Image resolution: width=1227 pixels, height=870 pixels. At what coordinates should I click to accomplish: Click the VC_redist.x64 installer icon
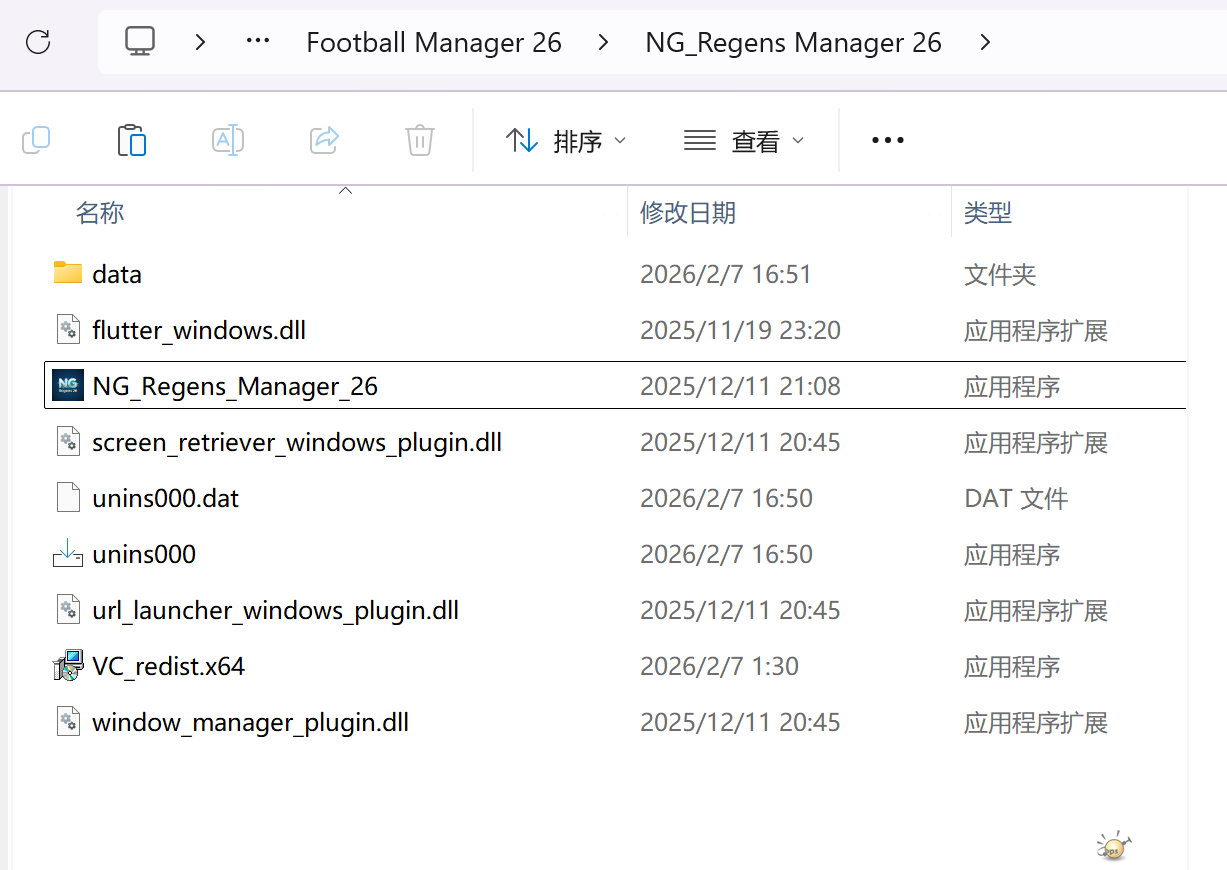coord(66,665)
